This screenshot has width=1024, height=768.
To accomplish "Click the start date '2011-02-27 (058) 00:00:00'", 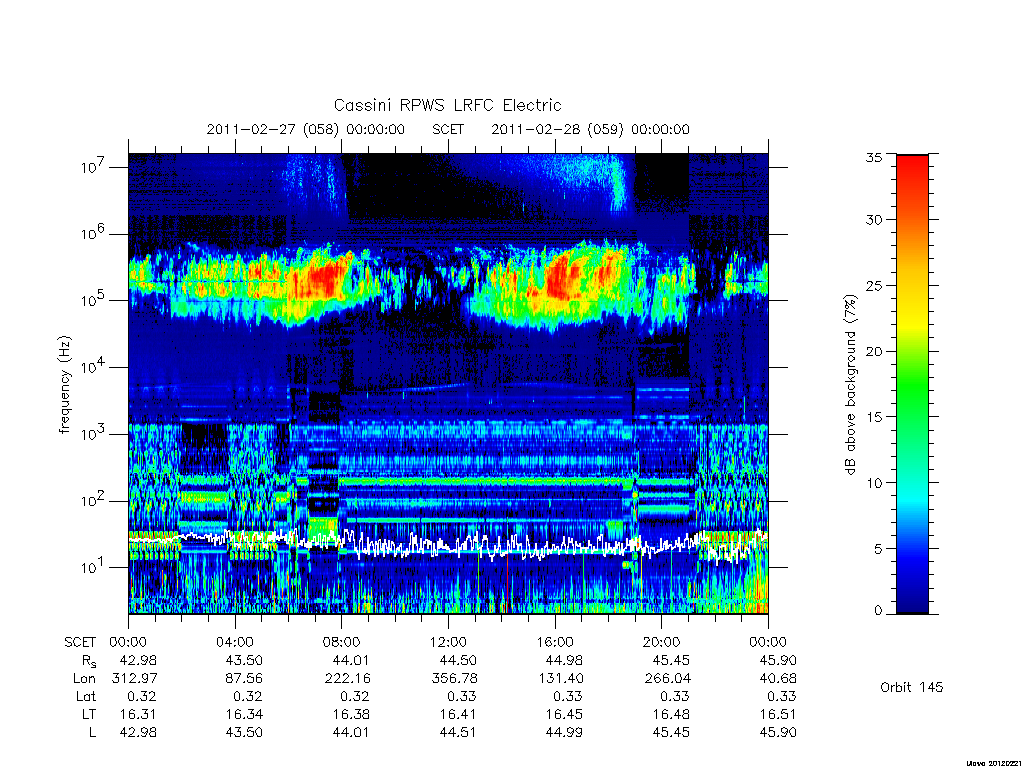I will point(306,129).
